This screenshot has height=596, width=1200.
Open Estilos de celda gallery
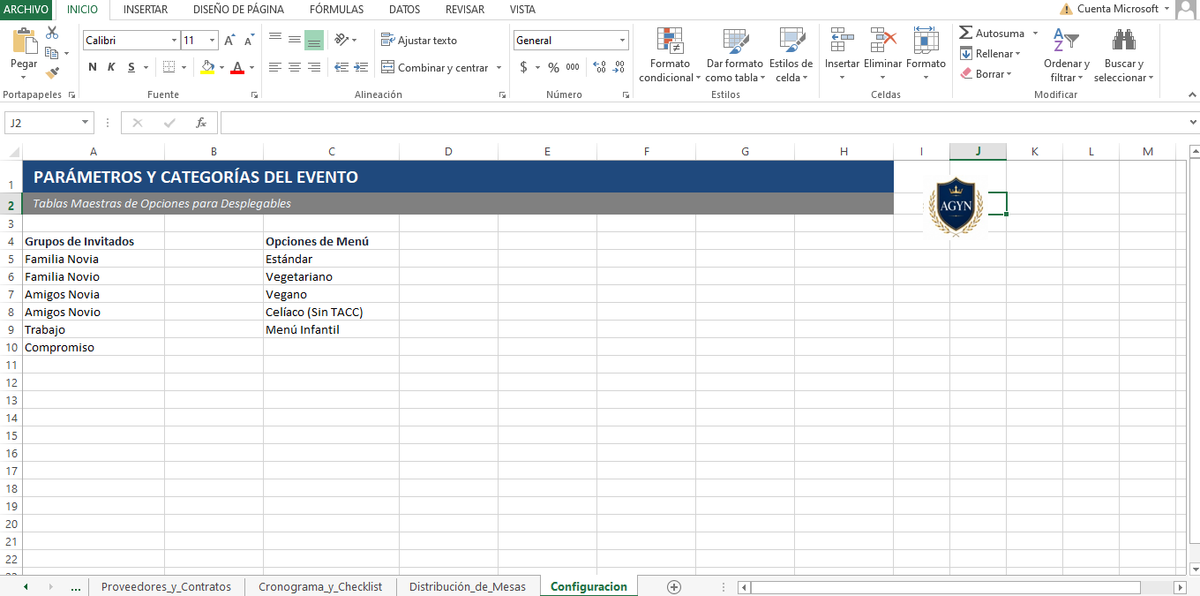pyautogui.click(x=791, y=56)
